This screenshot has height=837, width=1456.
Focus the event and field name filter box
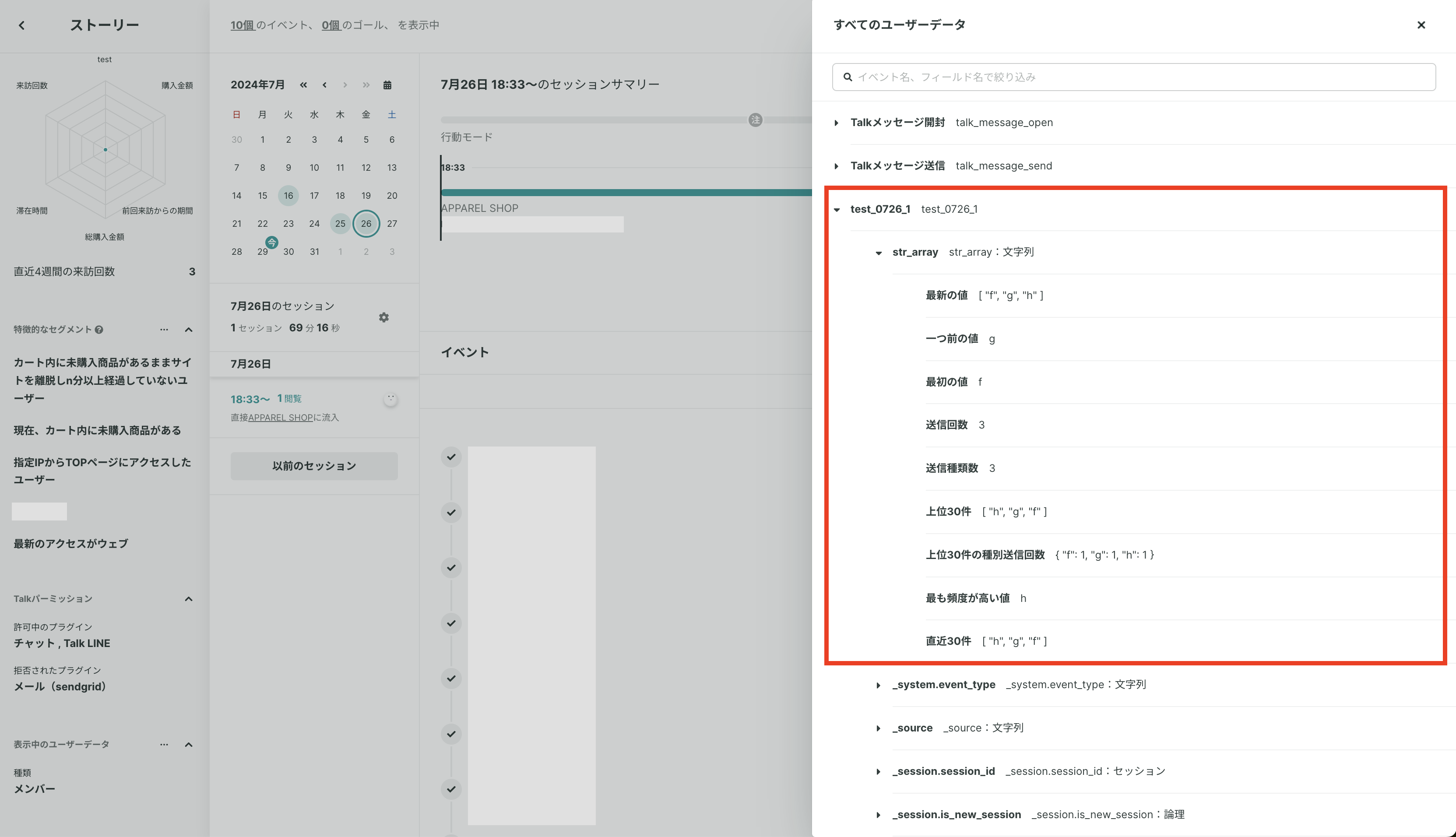click(x=1133, y=77)
